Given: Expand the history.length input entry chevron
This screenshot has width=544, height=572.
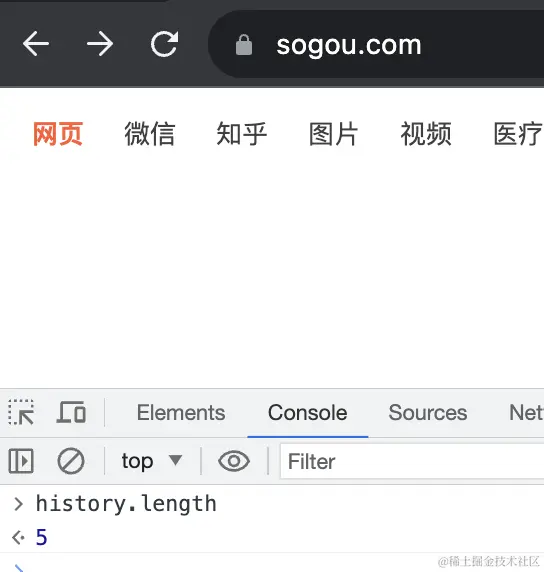Looking at the screenshot, I should tap(18, 504).
